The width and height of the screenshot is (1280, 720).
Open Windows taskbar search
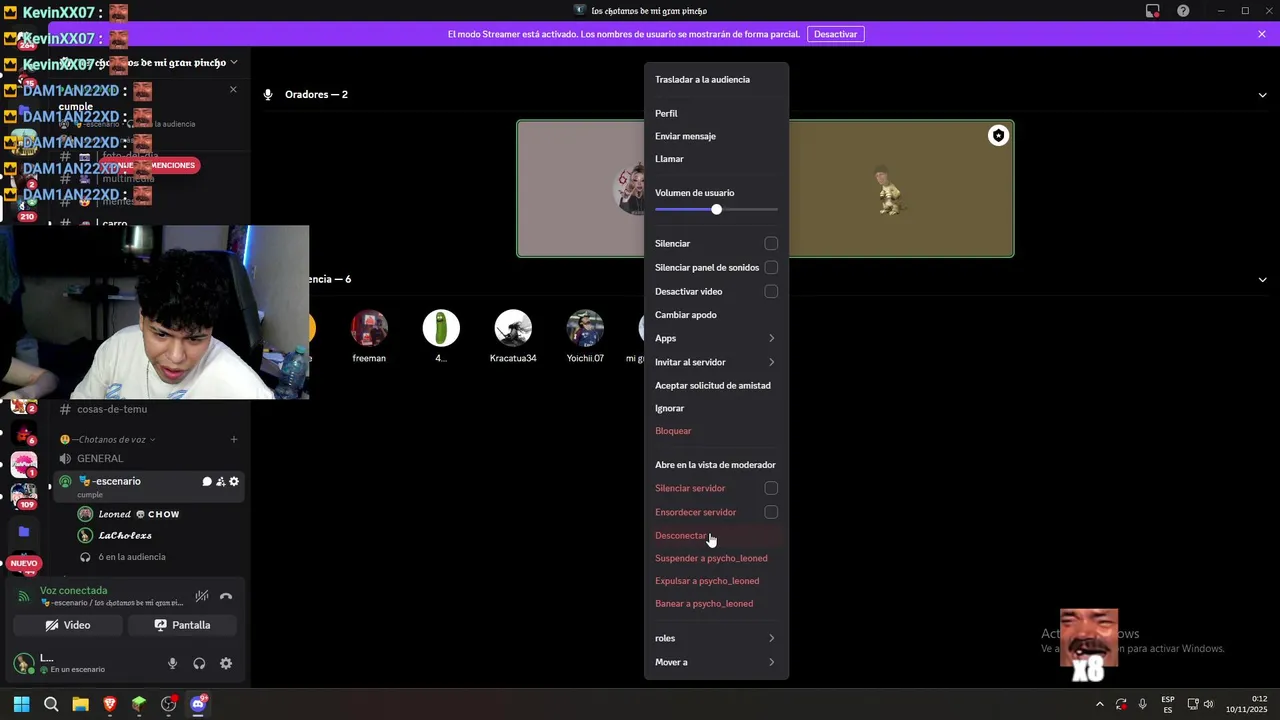click(x=51, y=704)
